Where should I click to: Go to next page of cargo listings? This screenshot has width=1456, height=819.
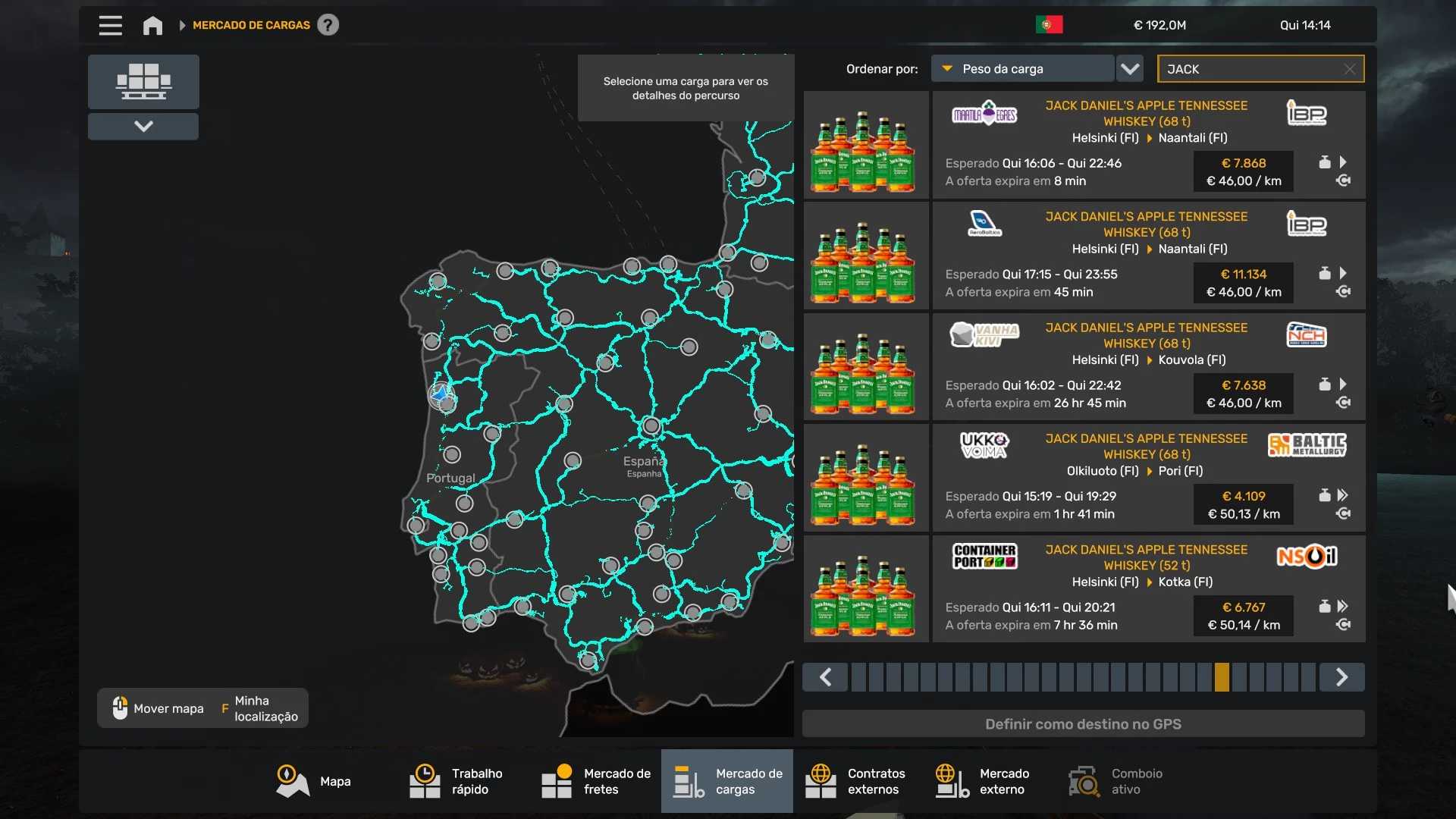(x=1341, y=676)
